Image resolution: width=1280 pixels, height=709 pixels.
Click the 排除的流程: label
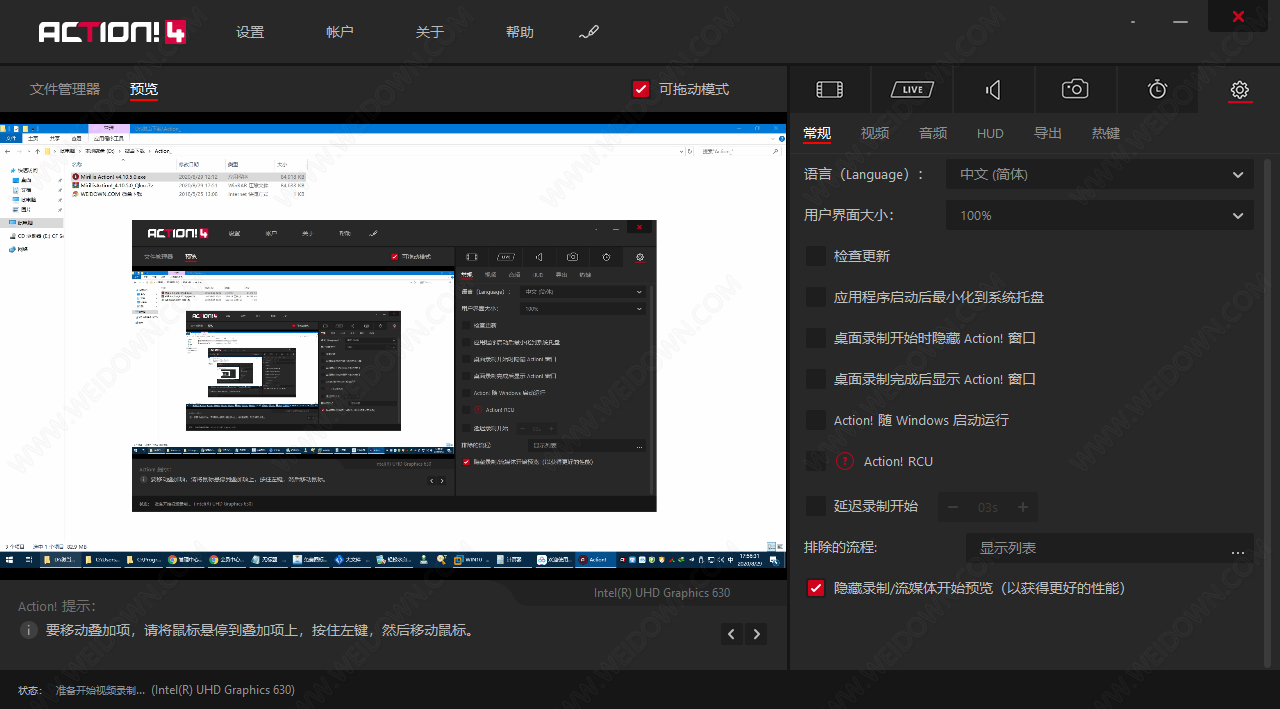tap(841, 547)
